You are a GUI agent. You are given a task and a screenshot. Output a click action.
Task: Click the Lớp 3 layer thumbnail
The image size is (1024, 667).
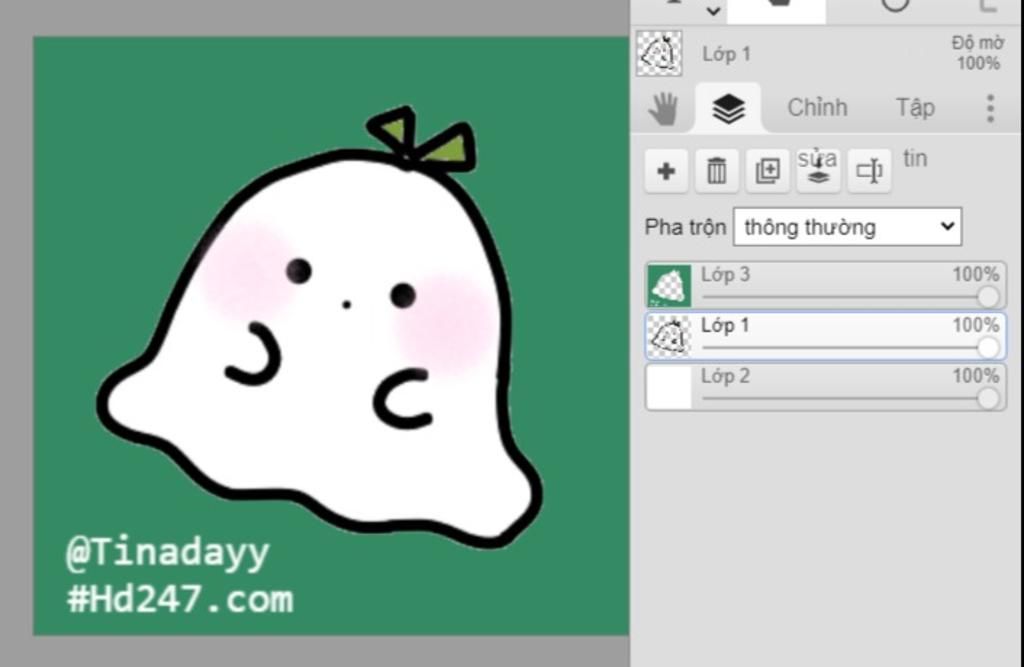click(x=669, y=285)
